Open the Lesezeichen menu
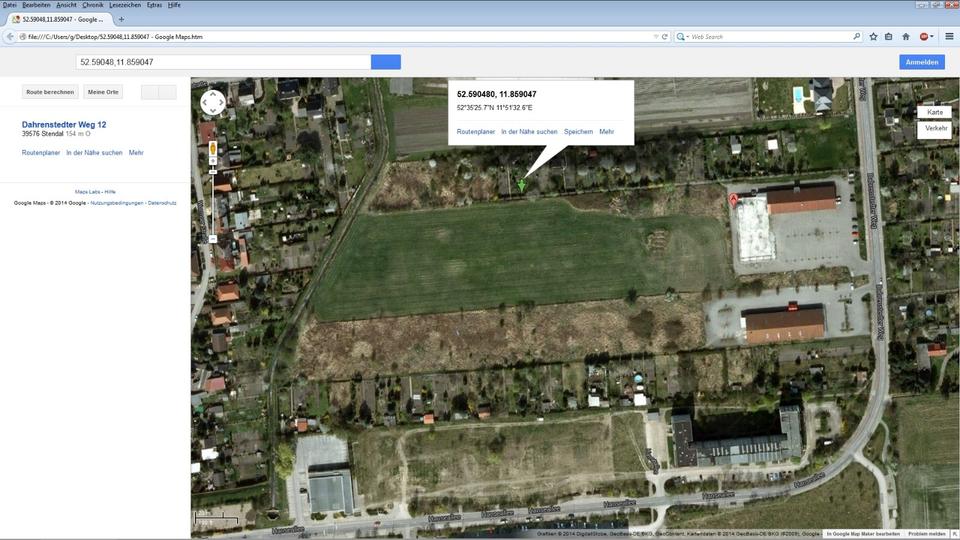 125,5
